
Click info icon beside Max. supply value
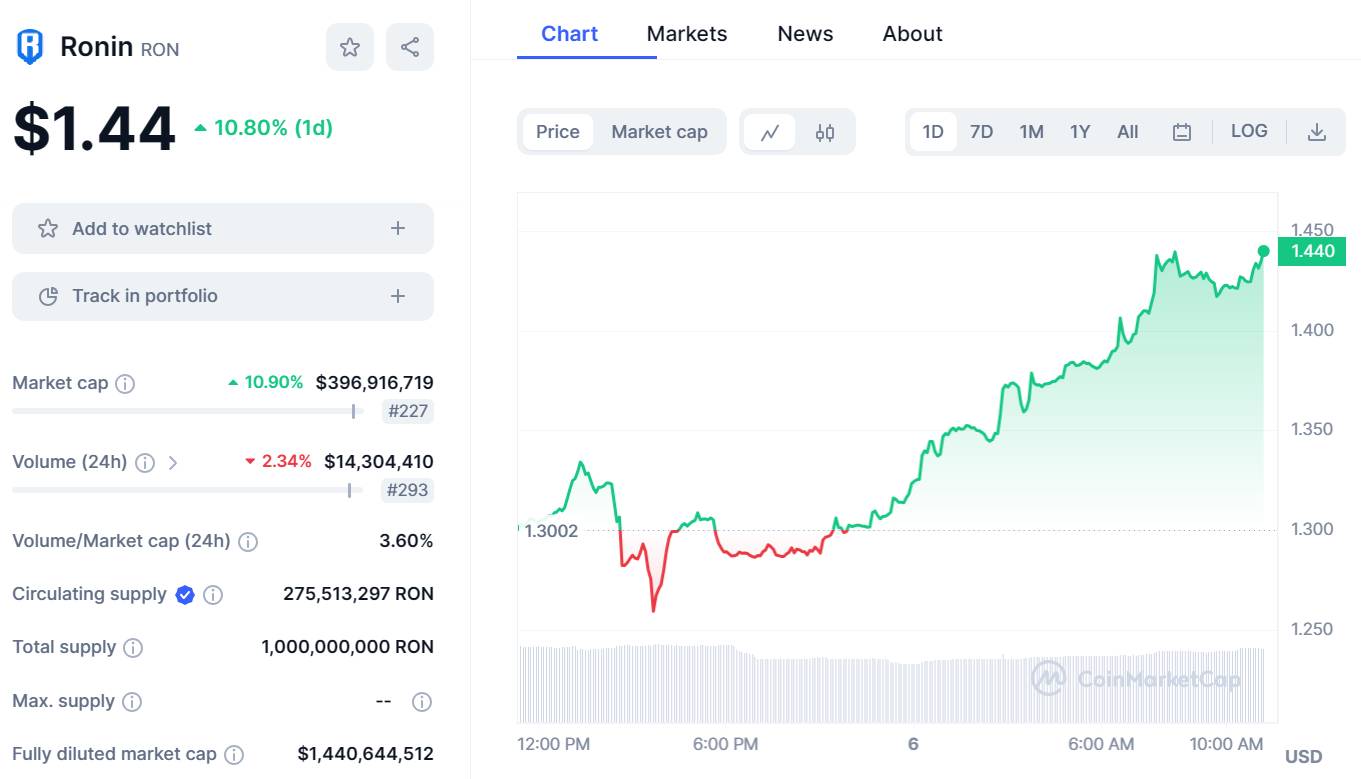pos(422,701)
